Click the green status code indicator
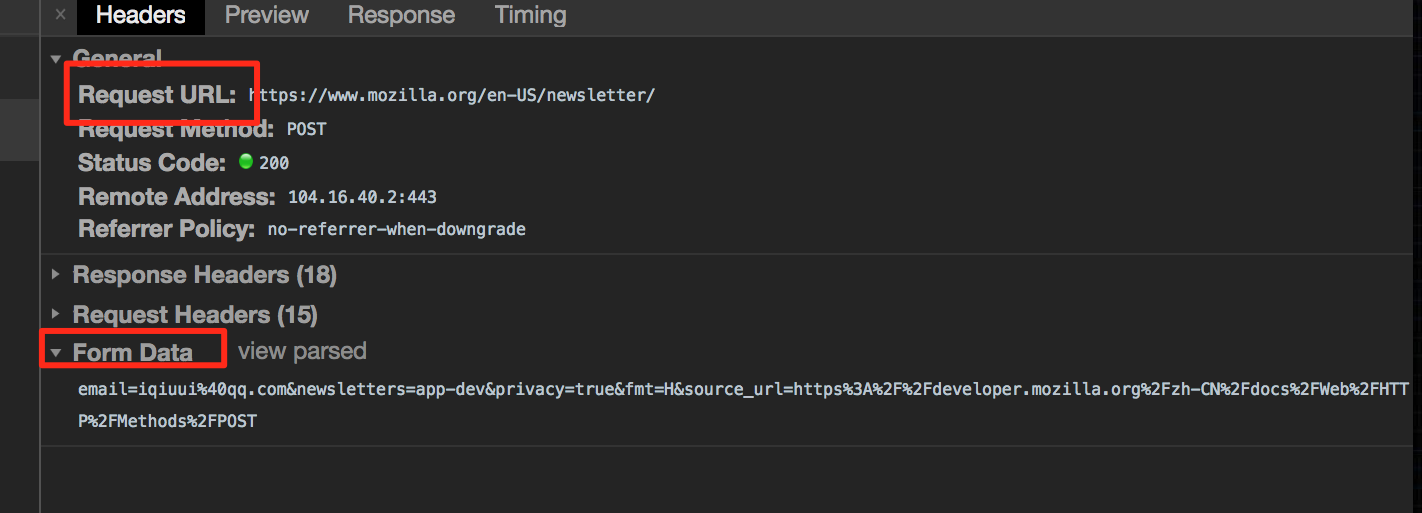This screenshot has height=513, width=1422. pyautogui.click(x=246, y=162)
